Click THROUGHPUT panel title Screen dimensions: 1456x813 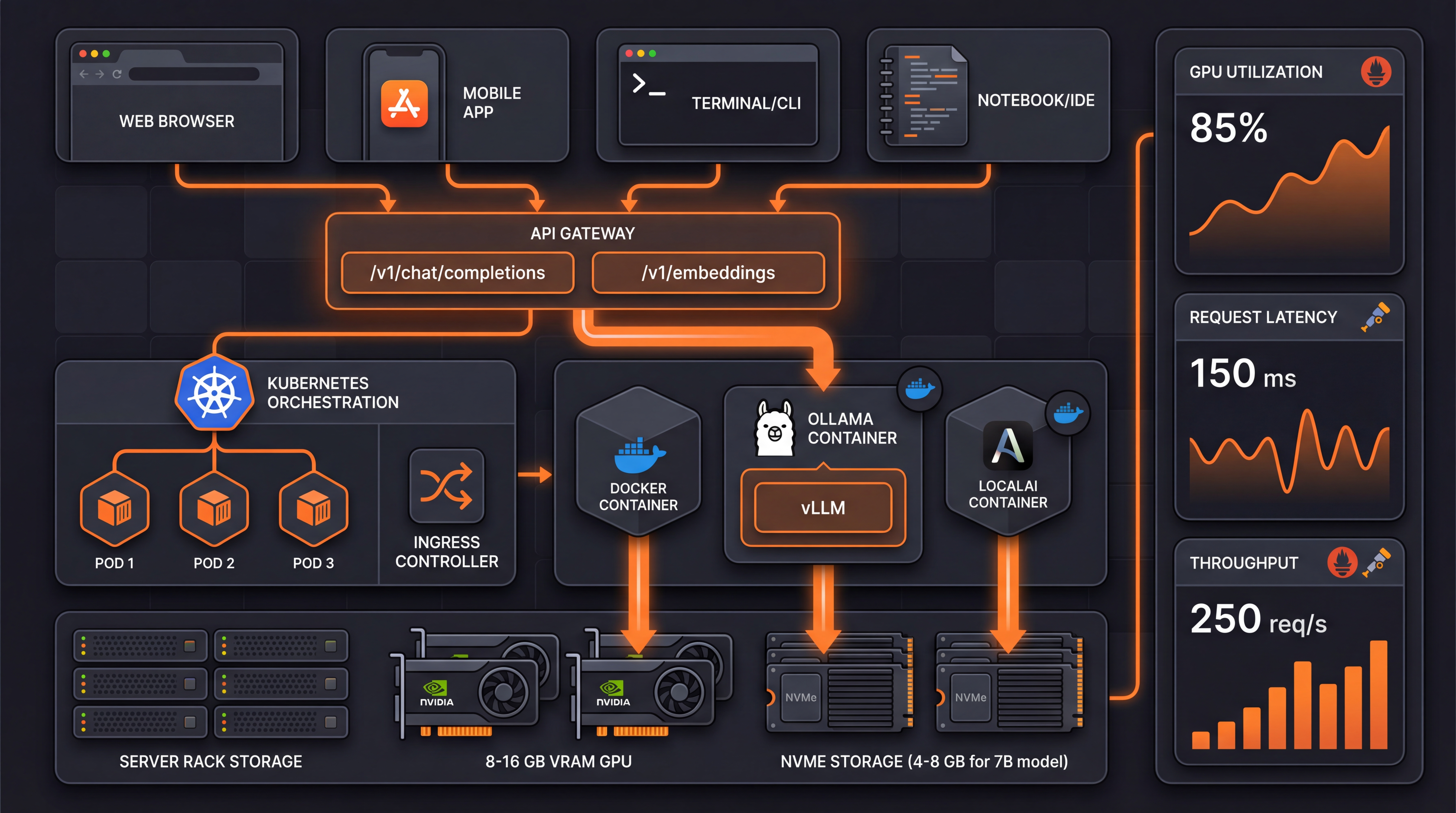1244,563
